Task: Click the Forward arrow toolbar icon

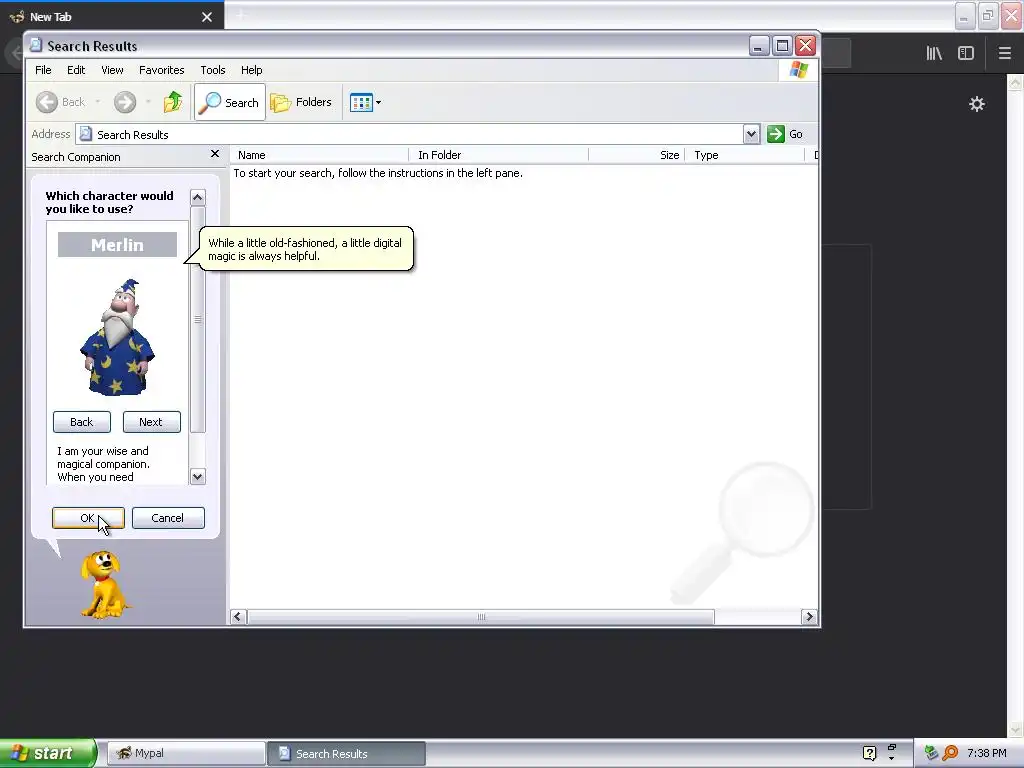Action: (125, 102)
